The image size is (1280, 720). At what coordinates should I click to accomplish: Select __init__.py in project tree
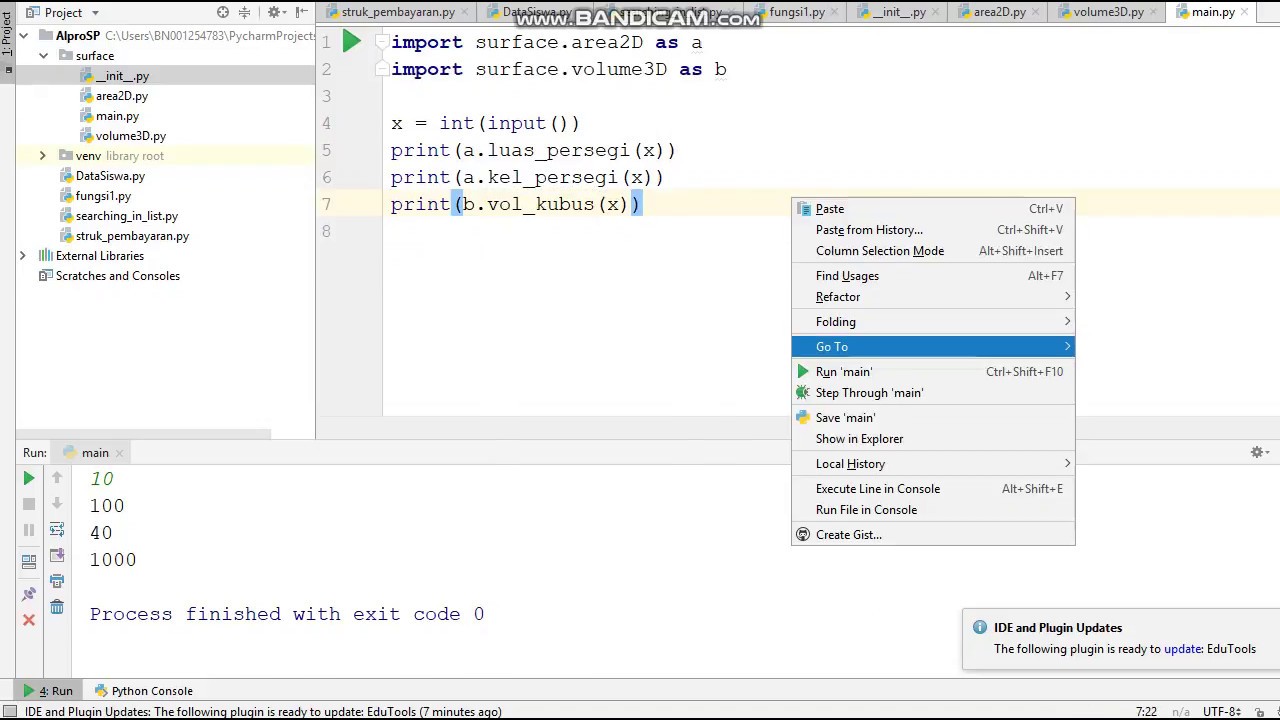point(122,76)
